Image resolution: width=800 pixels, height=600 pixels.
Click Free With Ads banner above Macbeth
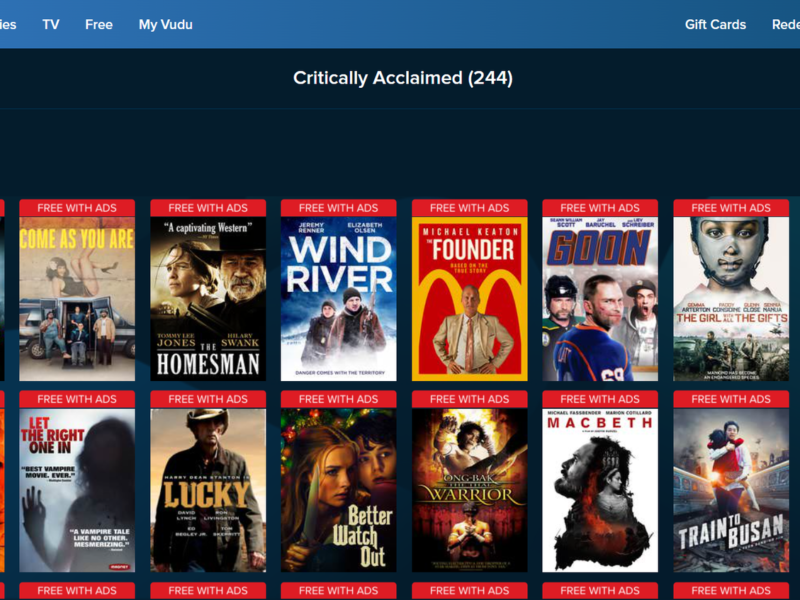[x=600, y=399]
